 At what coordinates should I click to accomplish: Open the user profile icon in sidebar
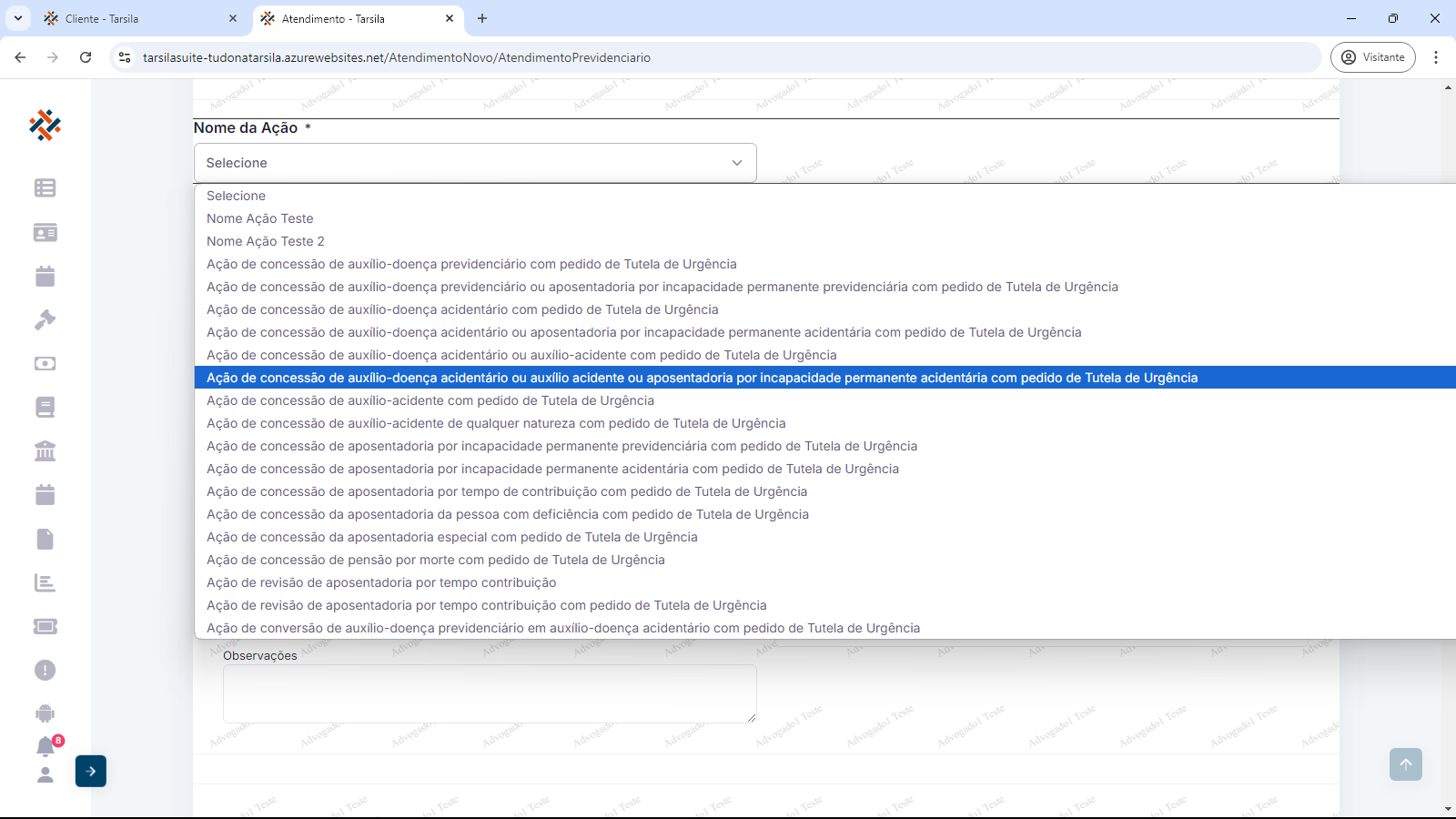pyautogui.click(x=45, y=775)
